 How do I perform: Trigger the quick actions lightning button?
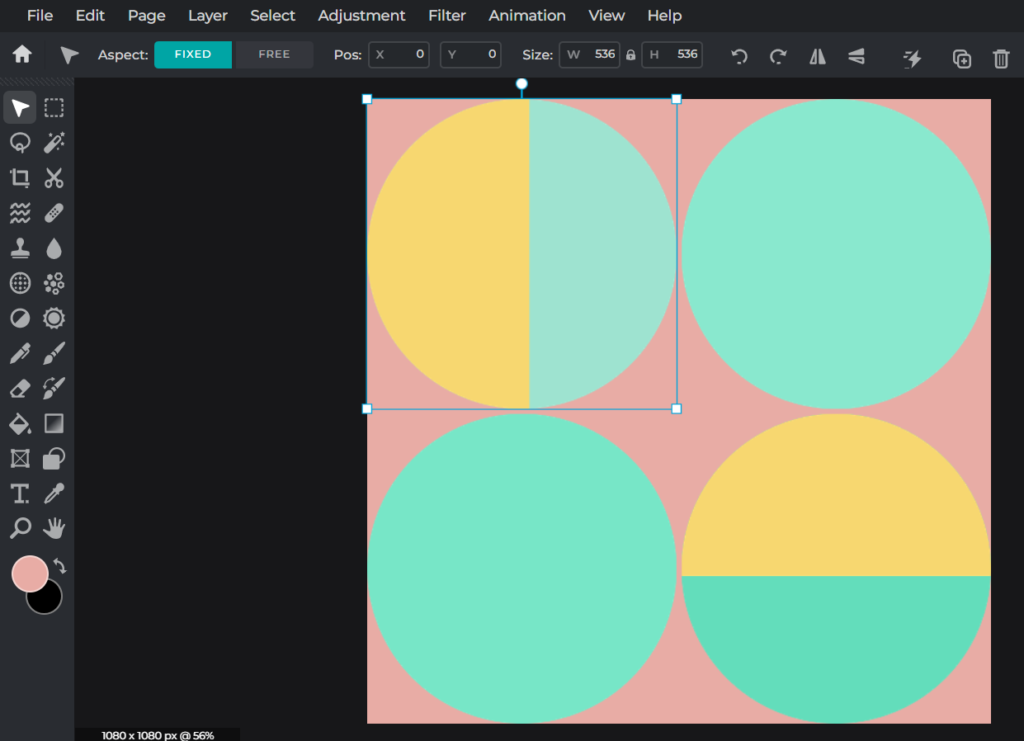coord(912,57)
